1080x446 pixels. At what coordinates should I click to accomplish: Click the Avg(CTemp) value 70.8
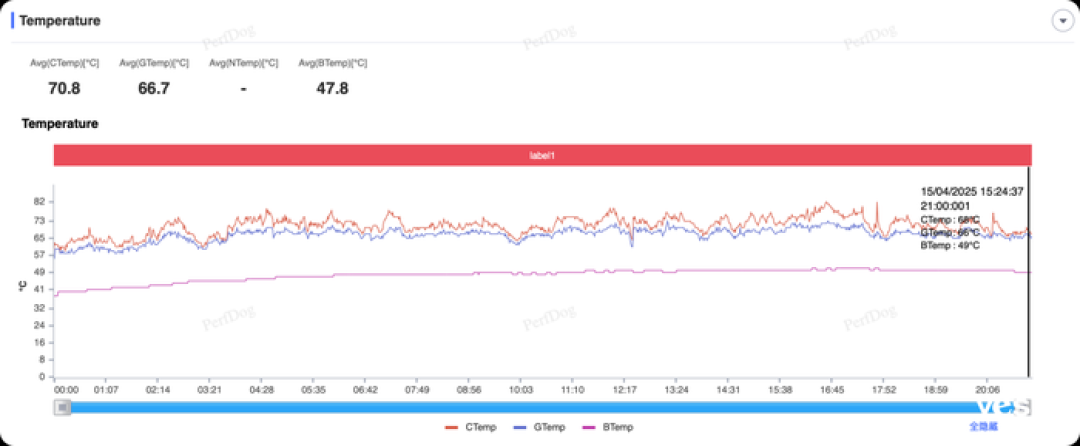pyautogui.click(x=64, y=88)
